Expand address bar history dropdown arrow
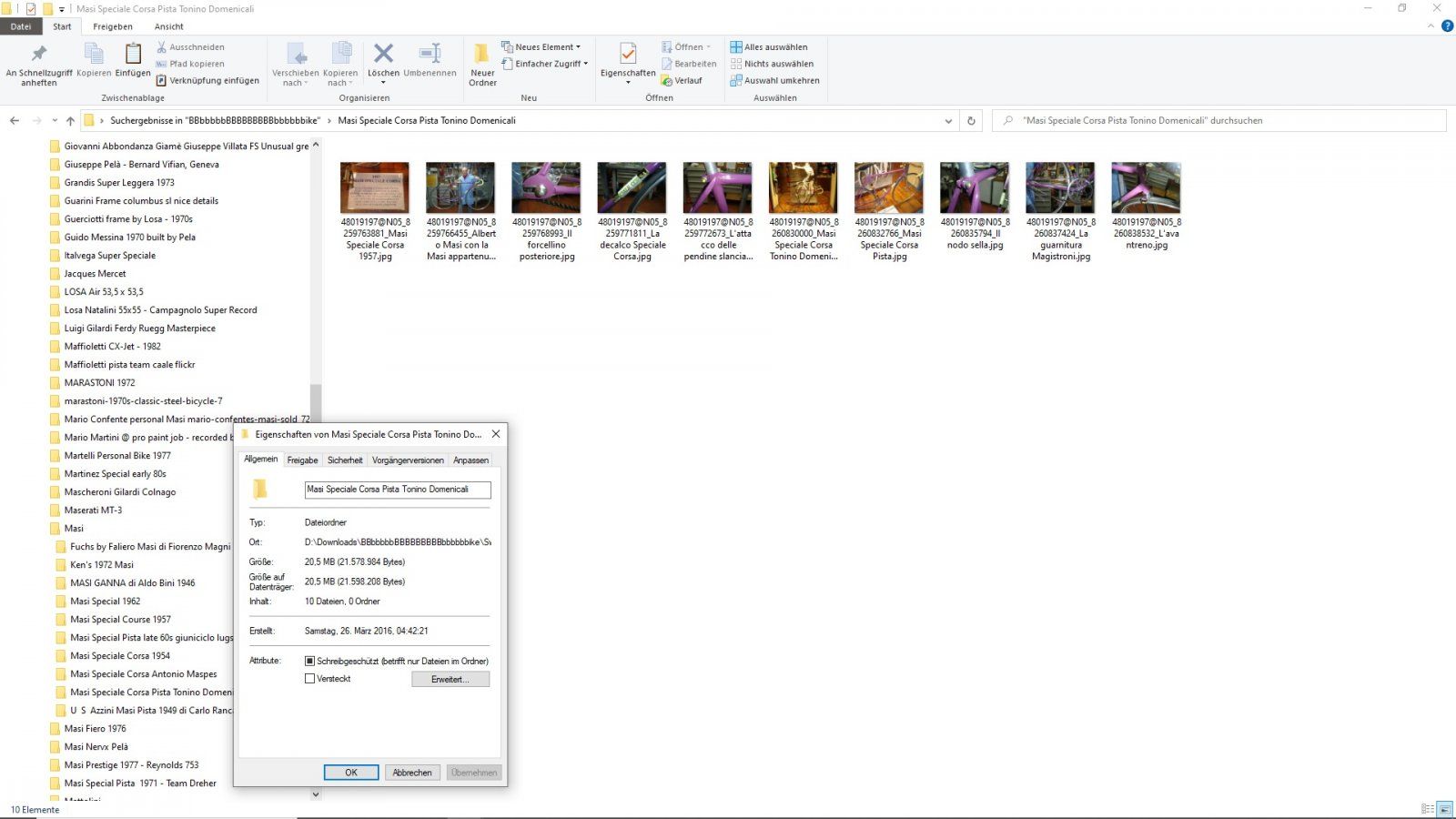Viewport: 1456px width, 819px height. coord(948,120)
